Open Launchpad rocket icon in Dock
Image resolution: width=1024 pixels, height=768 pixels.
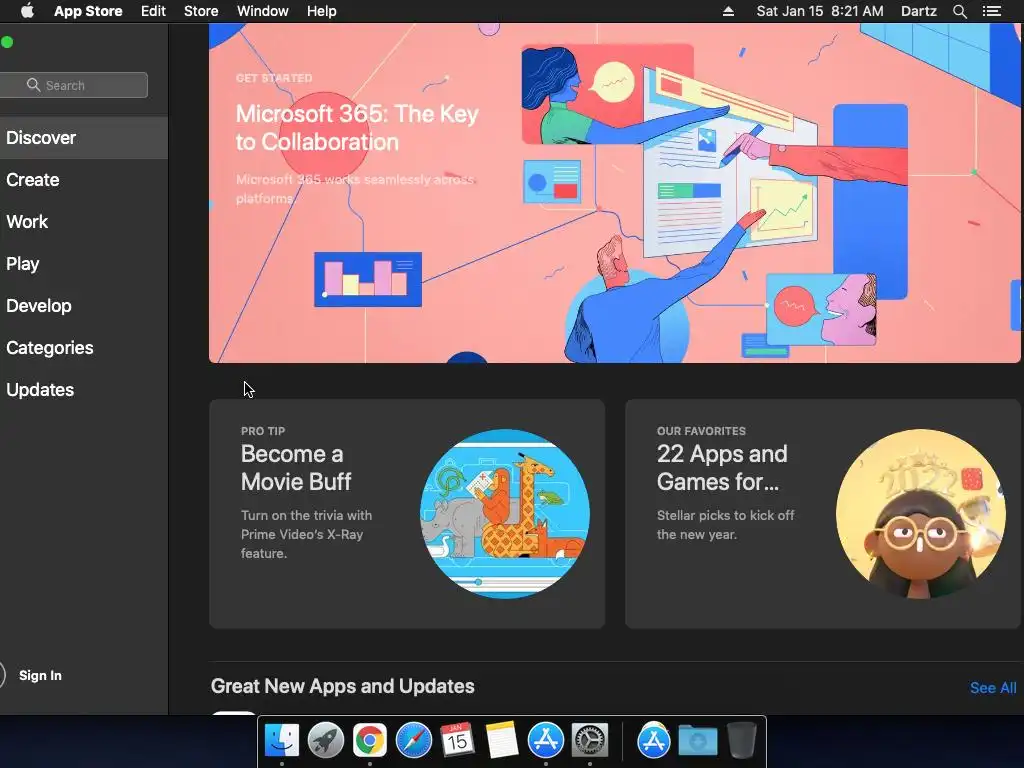pos(326,741)
